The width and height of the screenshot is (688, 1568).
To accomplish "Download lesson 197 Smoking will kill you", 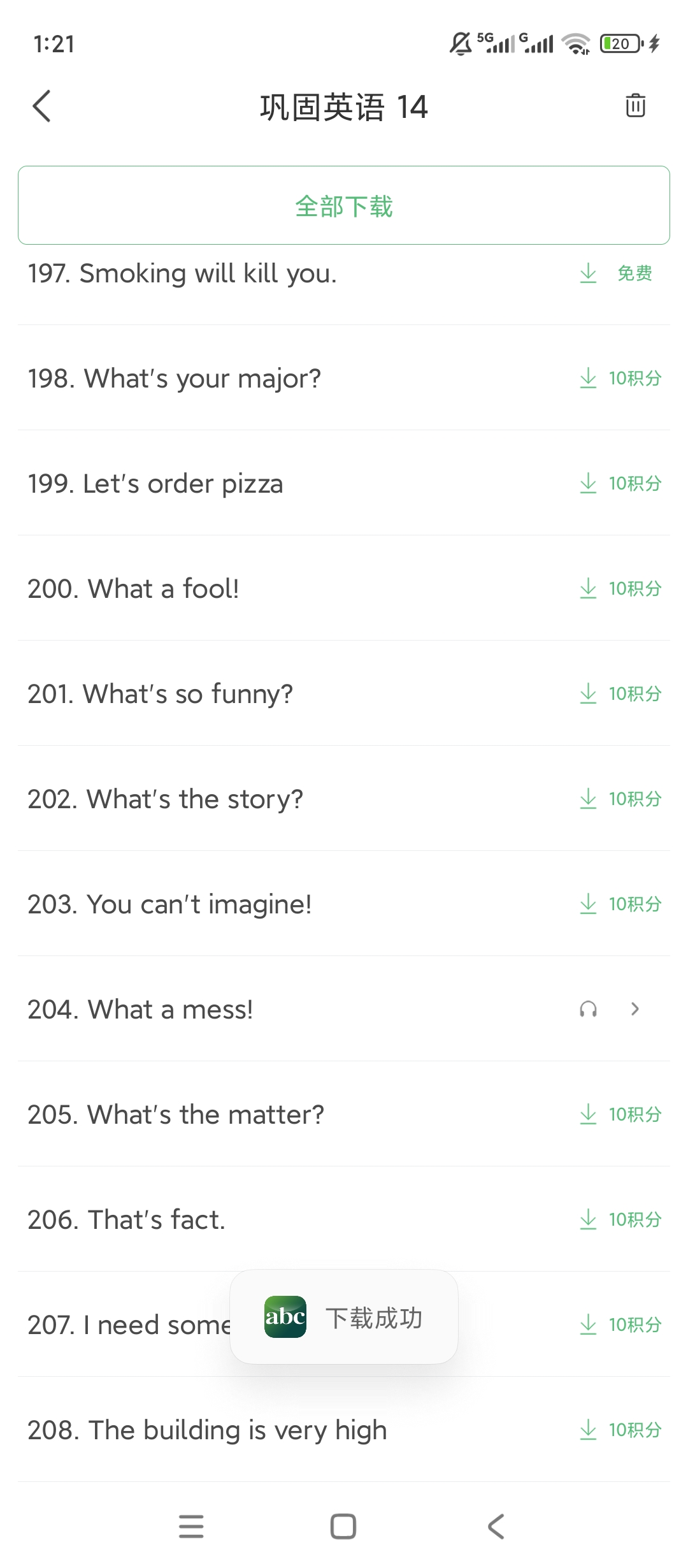I will 588,273.
